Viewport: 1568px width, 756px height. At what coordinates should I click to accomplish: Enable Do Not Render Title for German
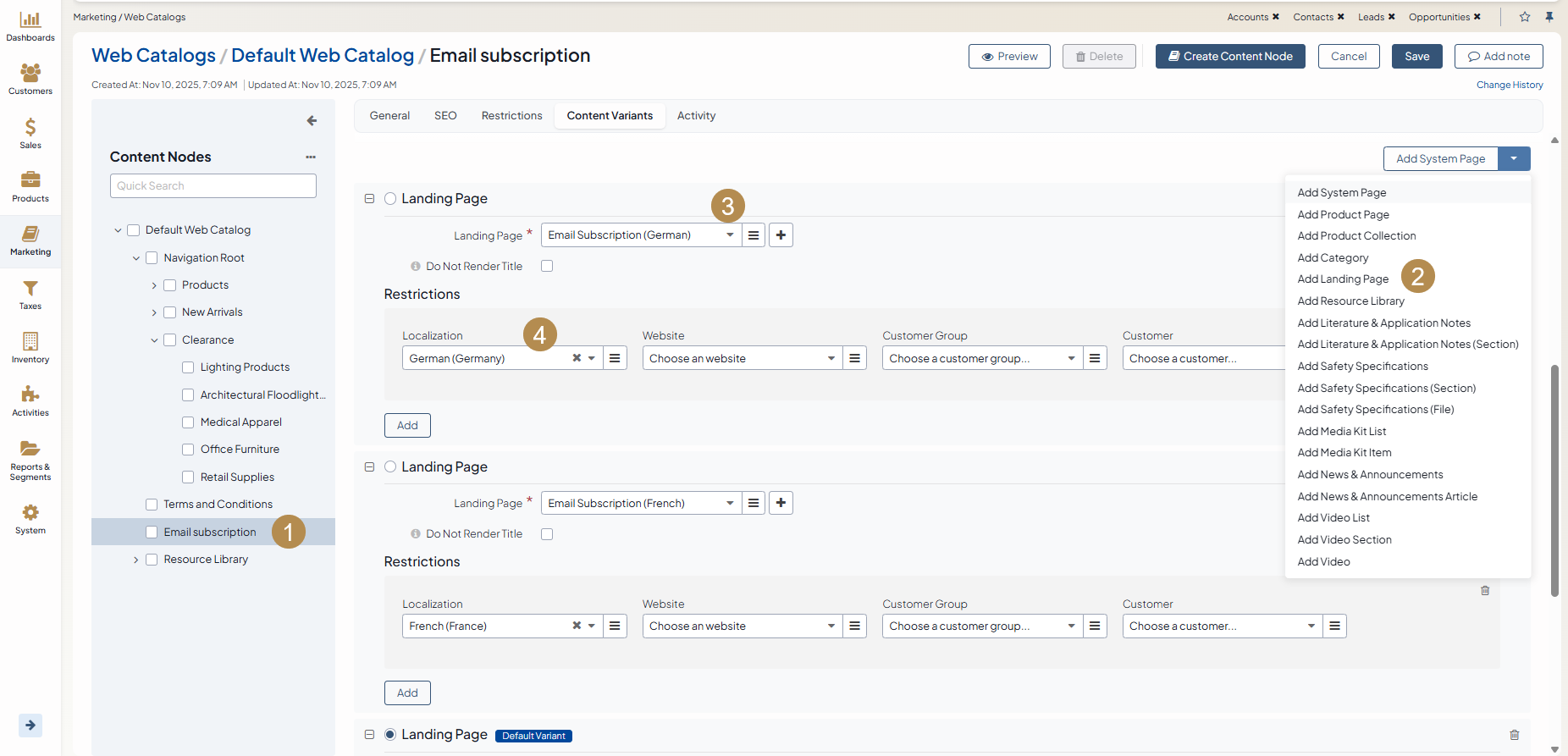tap(547, 266)
